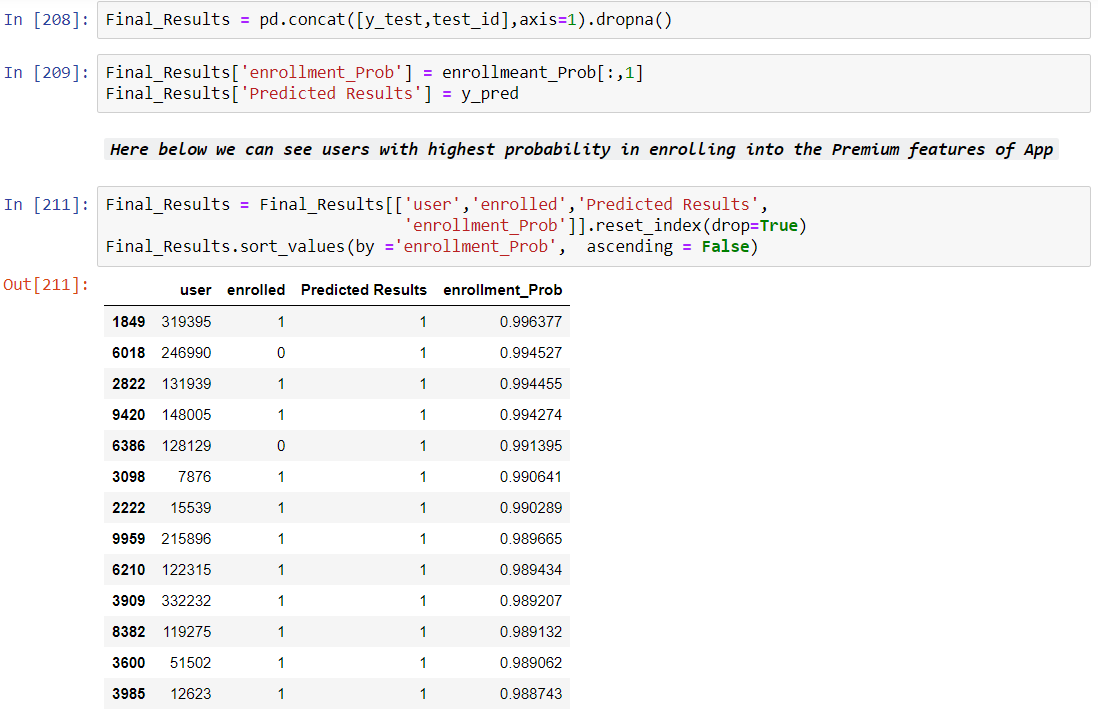Select probability value 0.989132
This screenshot has height=717, width=1098.
[x=531, y=632]
